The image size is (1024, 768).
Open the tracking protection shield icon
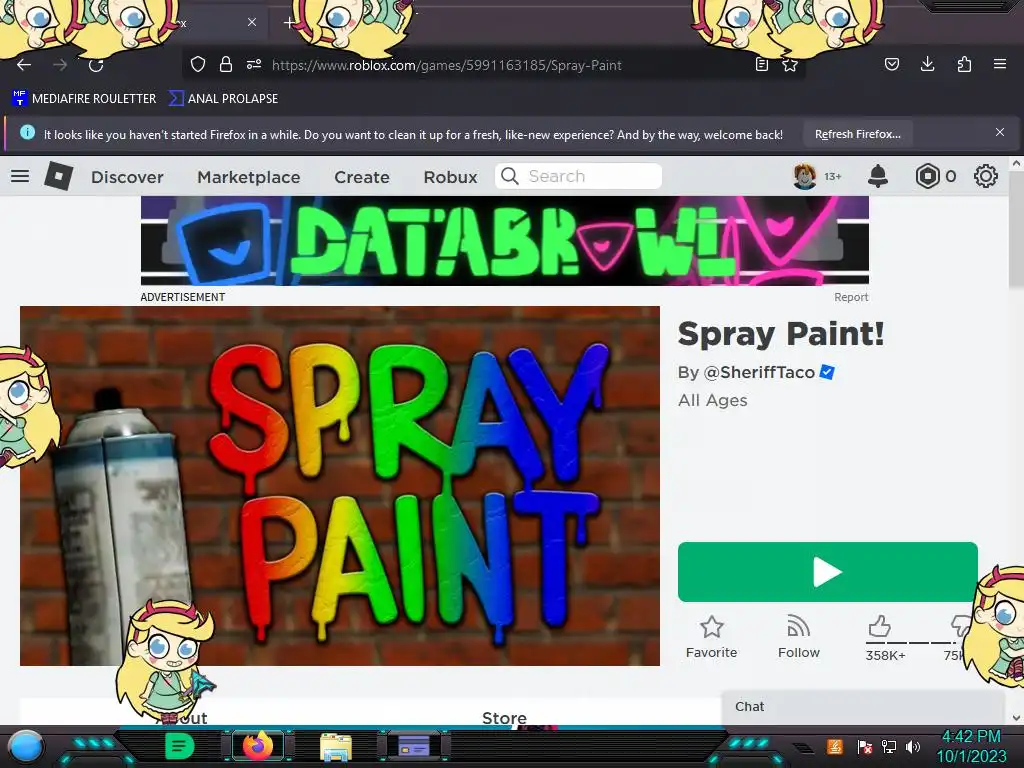click(x=198, y=64)
